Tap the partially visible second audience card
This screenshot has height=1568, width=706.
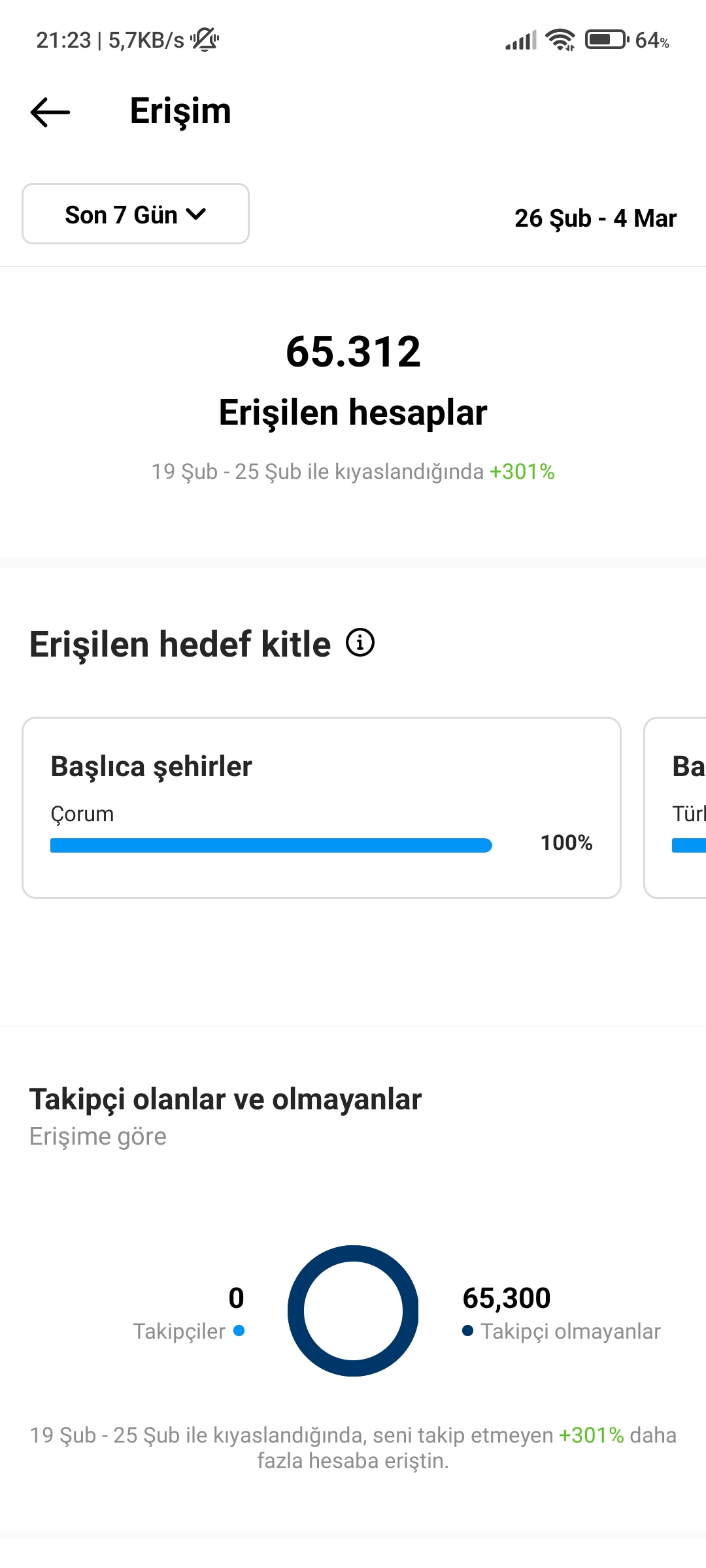[x=675, y=808]
